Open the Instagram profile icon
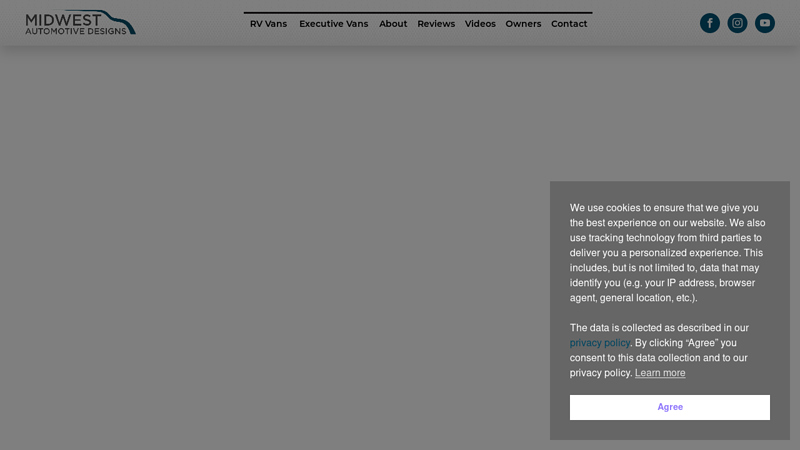The width and height of the screenshot is (800, 450). pyautogui.click(x=737, y=23)
